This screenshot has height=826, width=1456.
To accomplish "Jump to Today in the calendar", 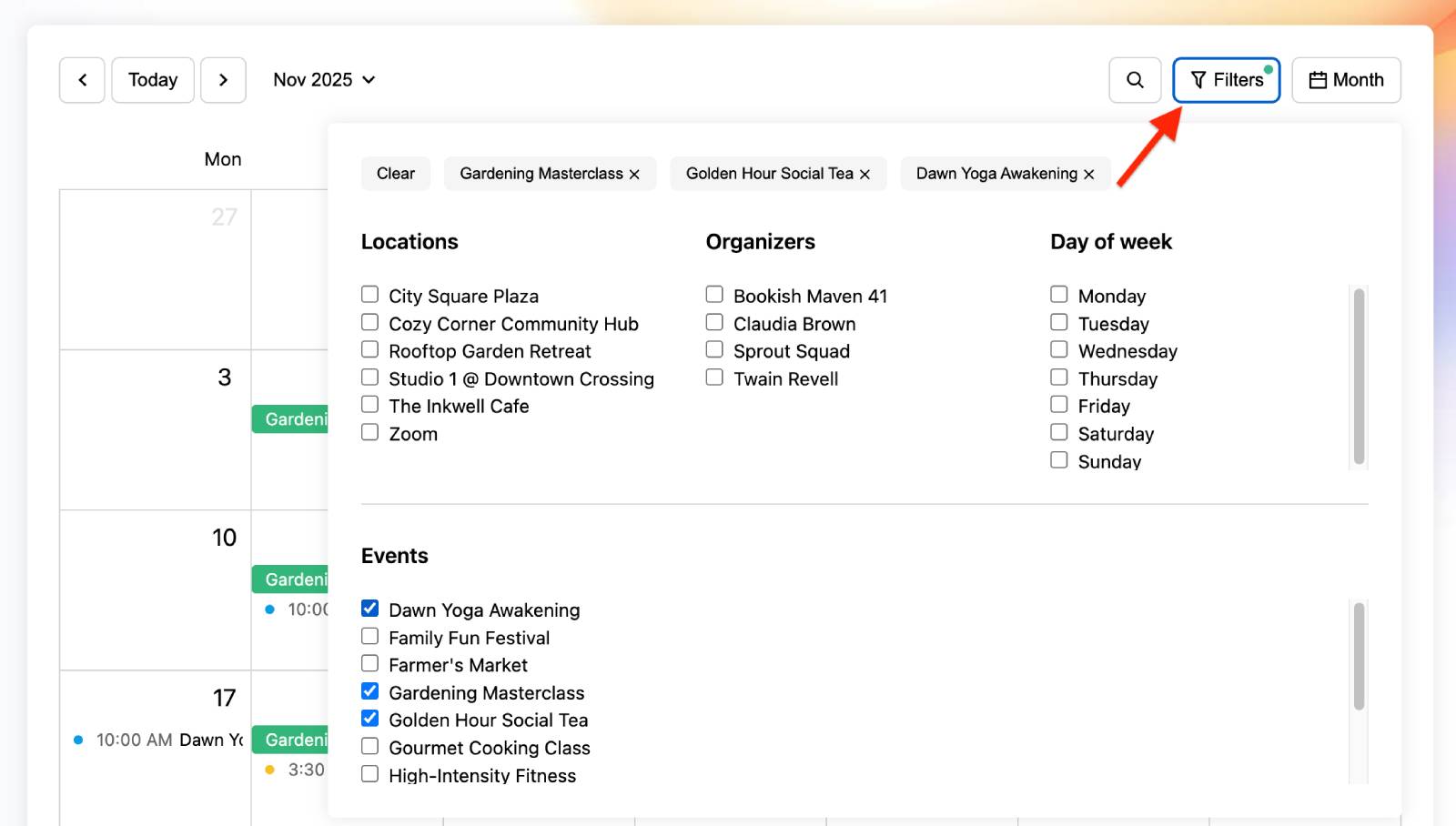I will pos(153,80).
